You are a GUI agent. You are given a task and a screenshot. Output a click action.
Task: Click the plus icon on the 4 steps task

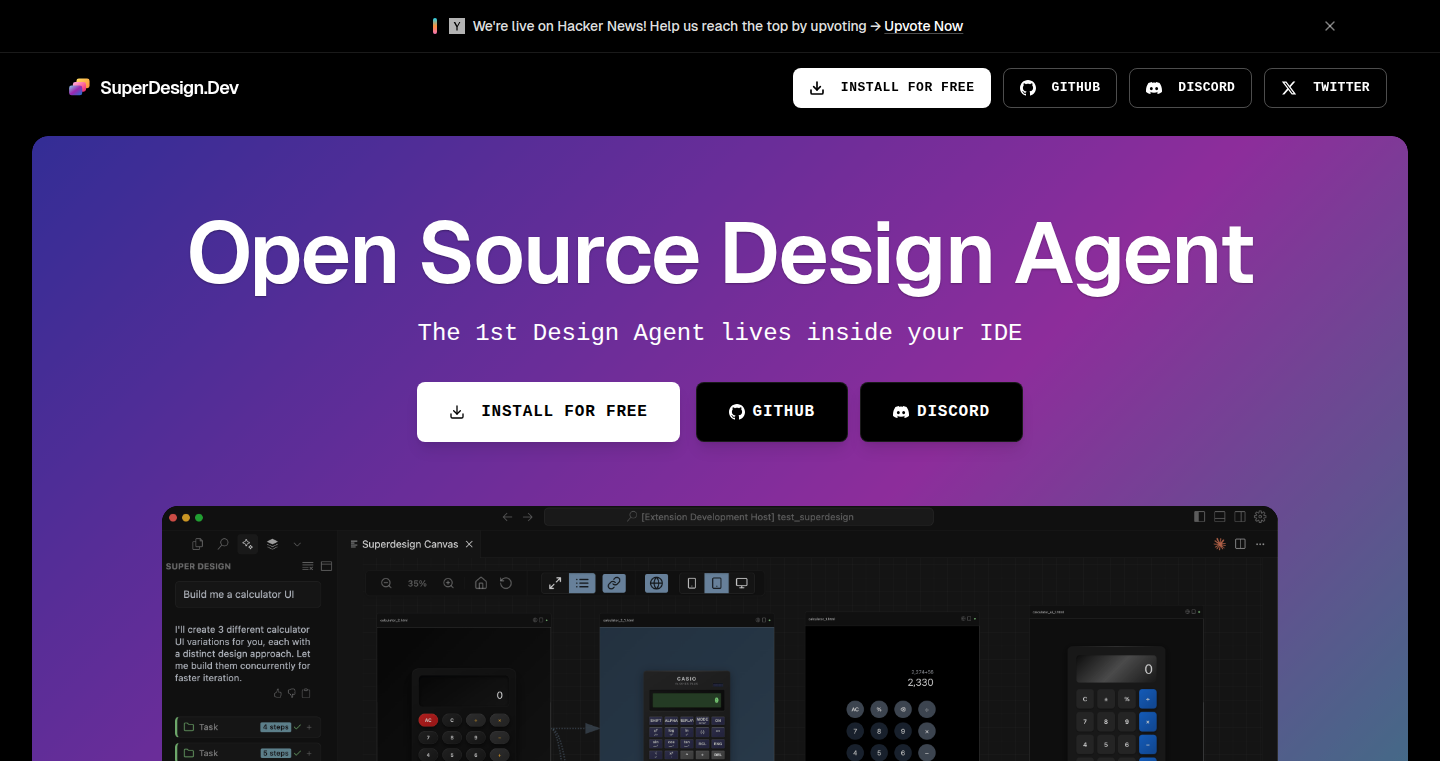click(x=309, y=727)
